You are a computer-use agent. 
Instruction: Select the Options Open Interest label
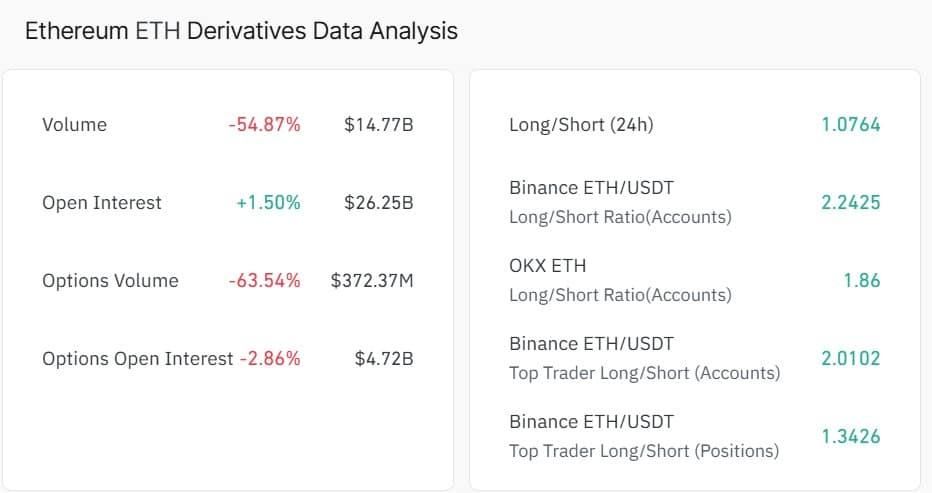coord(137,359)
